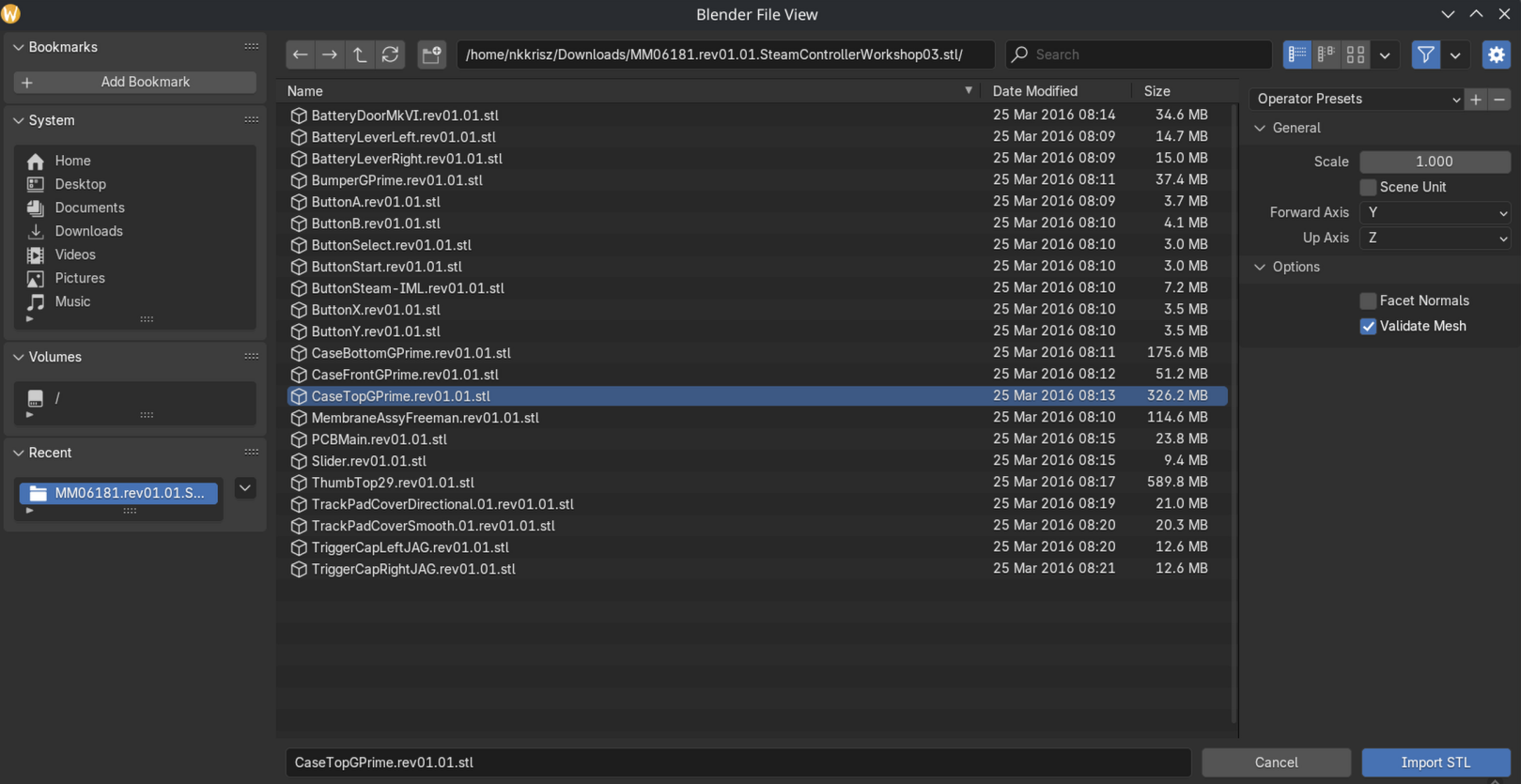The image size is (1521, 784).
Task: Collapse the Options section
Action: (x=1260, y=267)
